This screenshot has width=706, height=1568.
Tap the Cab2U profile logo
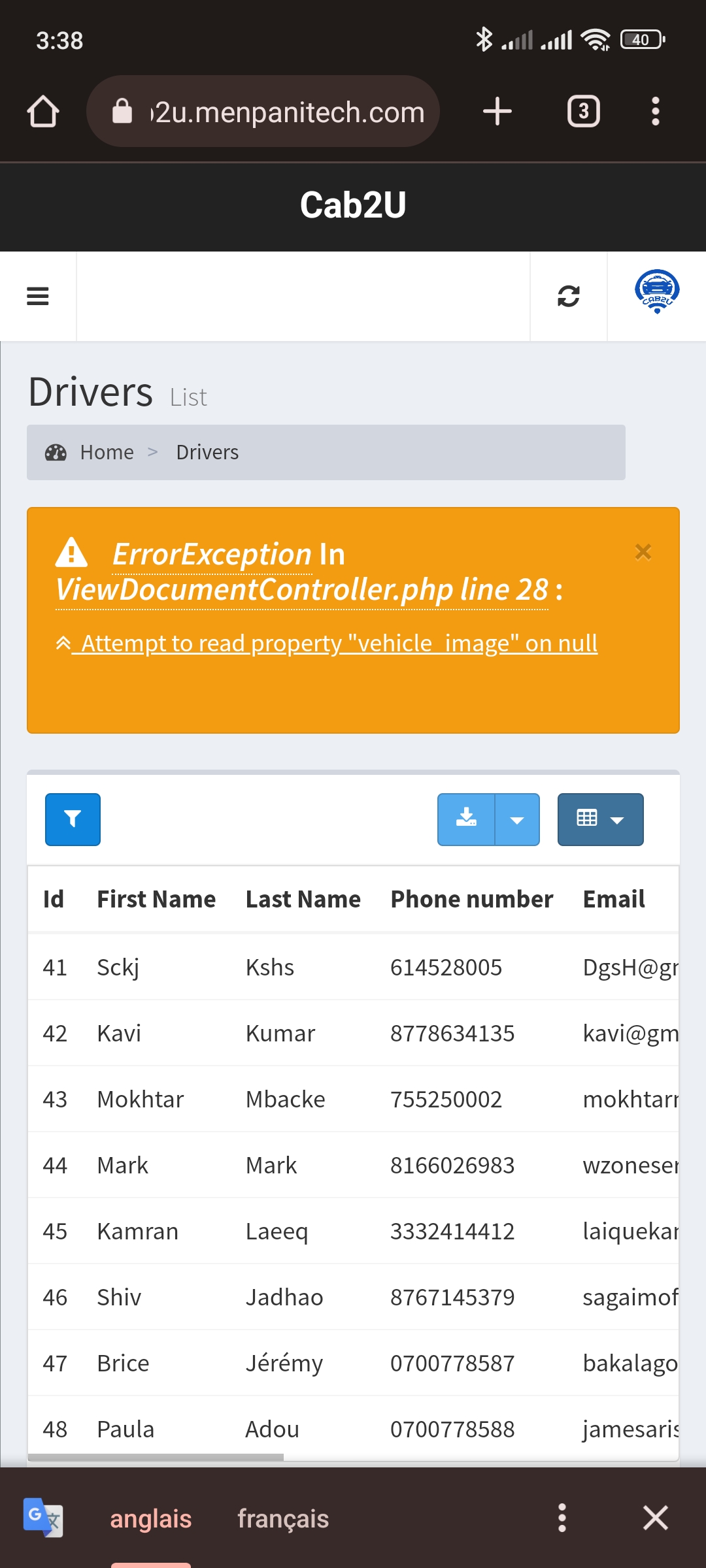pos(657,291)
